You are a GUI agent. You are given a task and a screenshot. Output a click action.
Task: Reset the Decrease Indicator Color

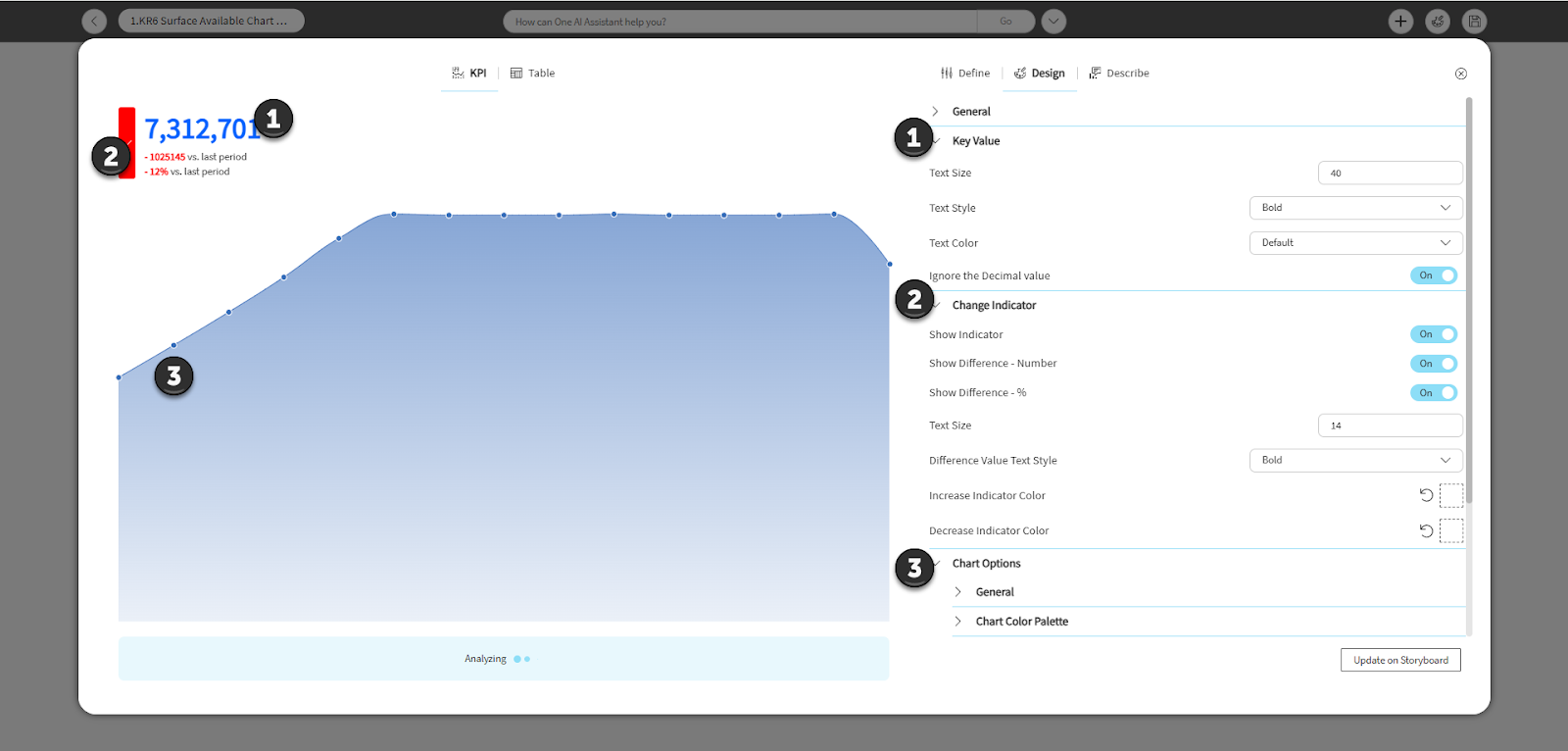(x=1426, y=530)
